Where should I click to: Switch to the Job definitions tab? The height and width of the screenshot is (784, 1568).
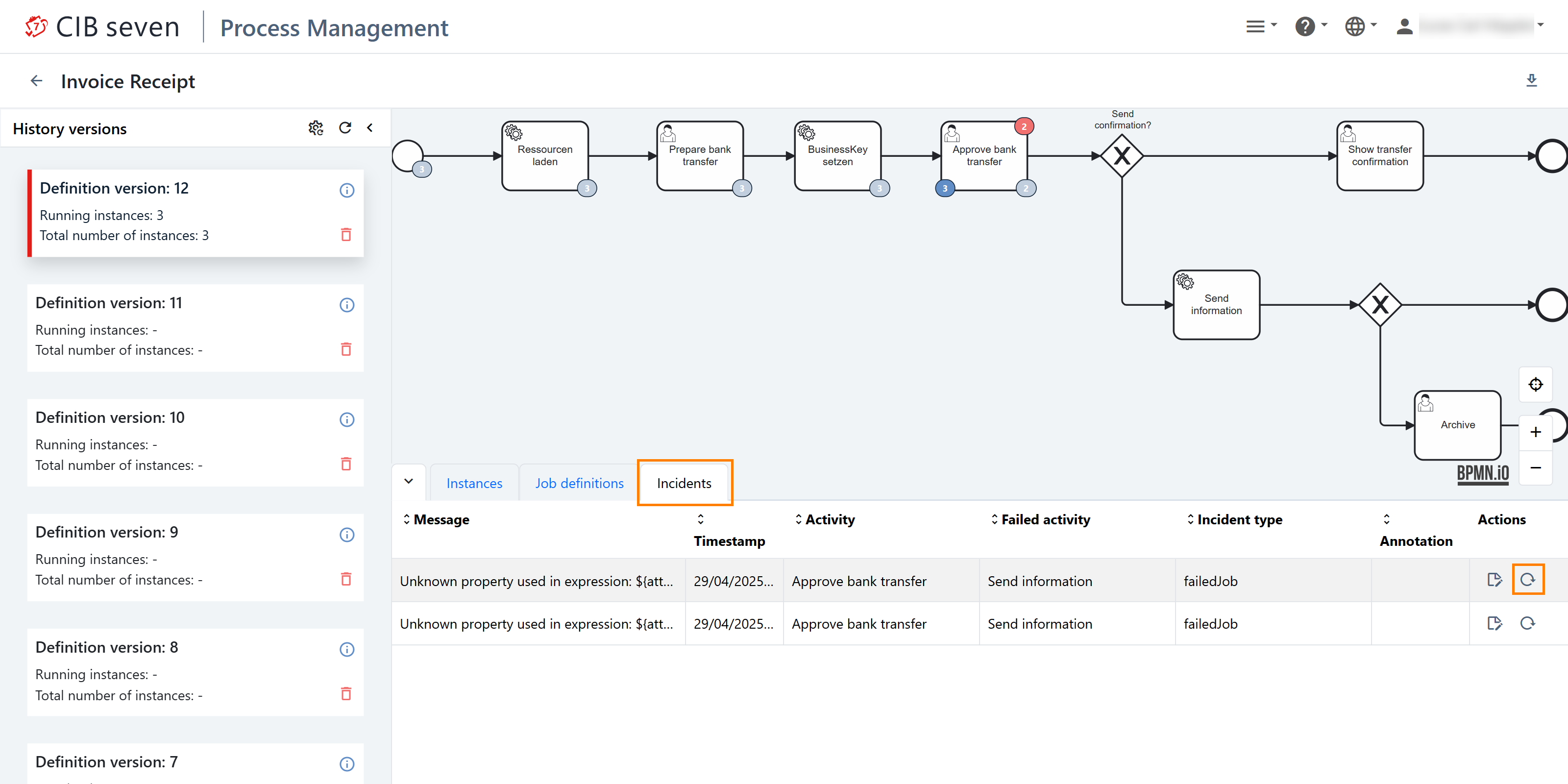pyautogui.click(x=580, y=483)
